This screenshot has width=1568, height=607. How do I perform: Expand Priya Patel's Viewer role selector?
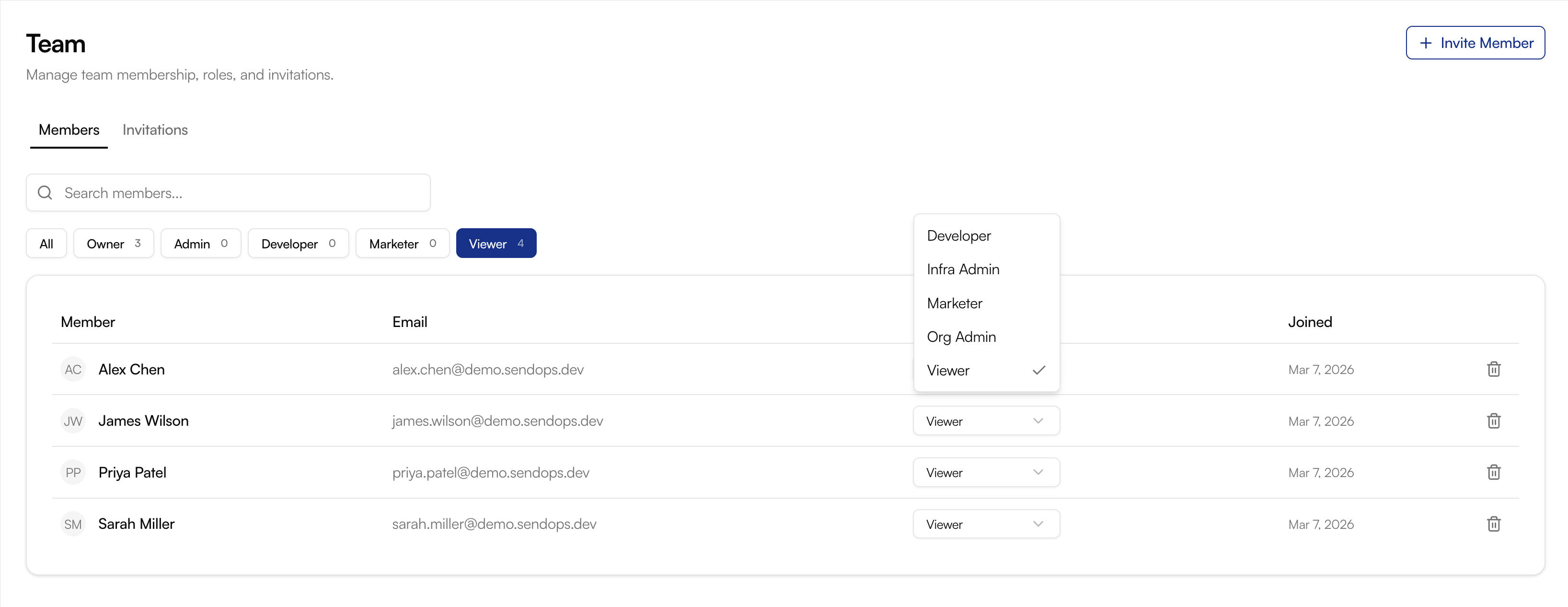985,472
